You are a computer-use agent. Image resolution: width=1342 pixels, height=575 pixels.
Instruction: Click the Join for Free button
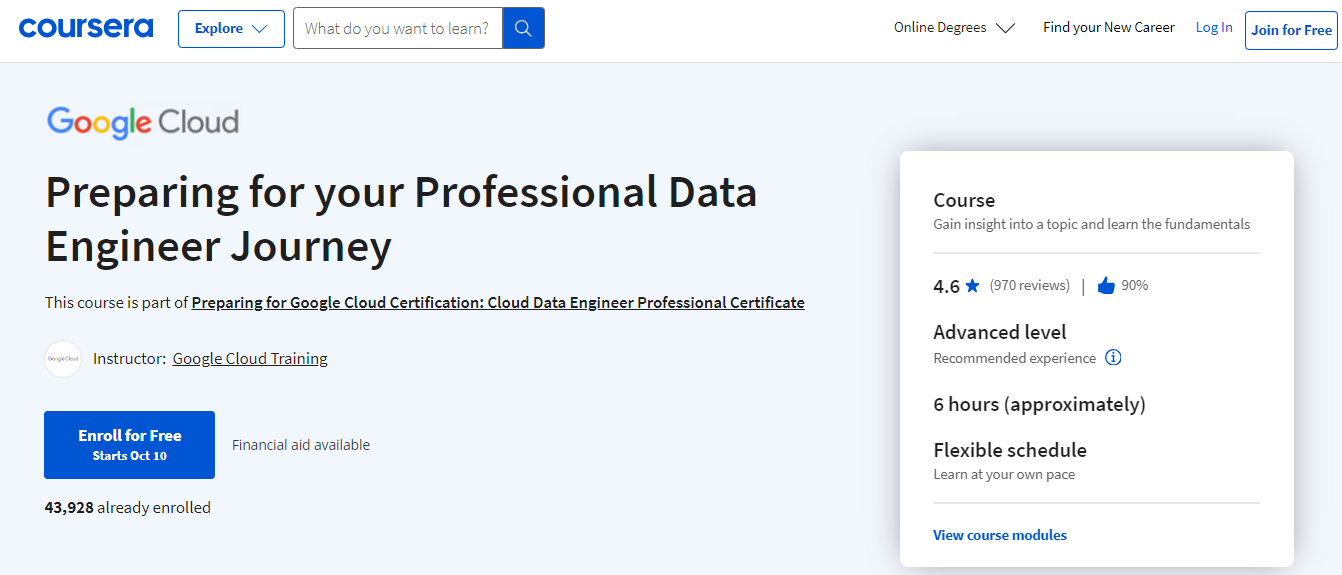[x=1291, y=30]
